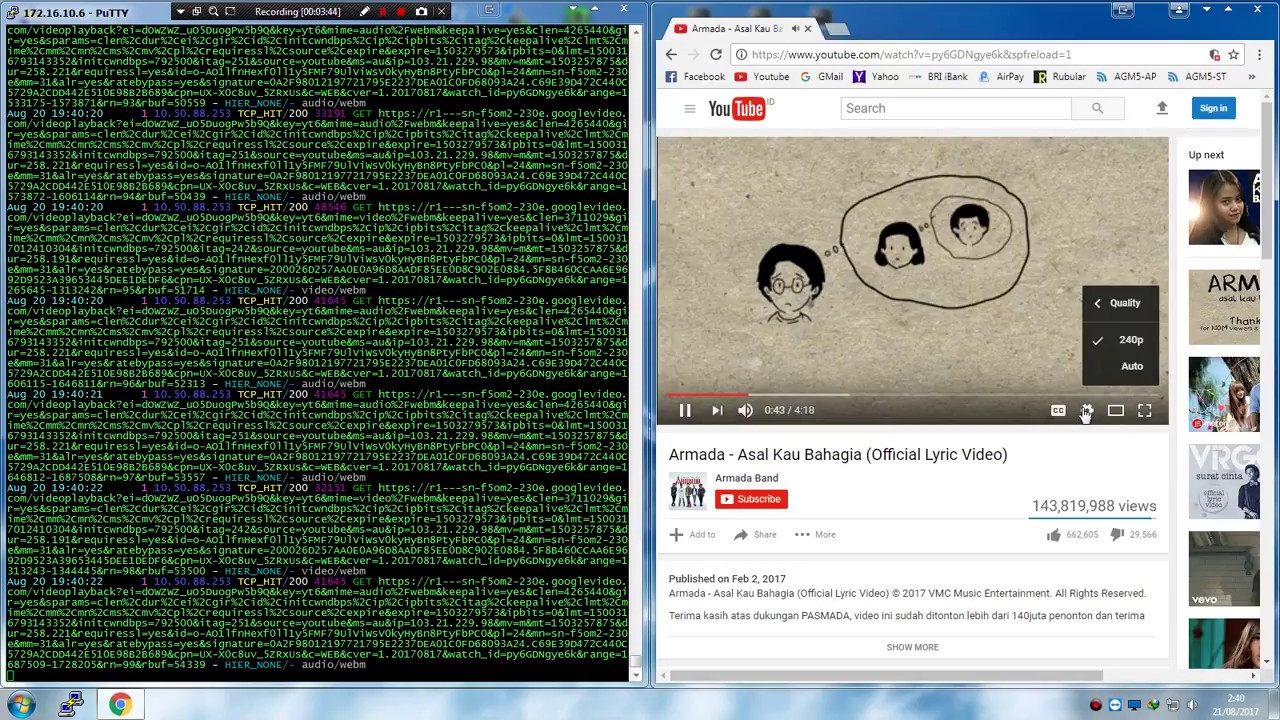The image size is (1280, 720).
Task: Open the Youtube bookmark
Action: 762,77
